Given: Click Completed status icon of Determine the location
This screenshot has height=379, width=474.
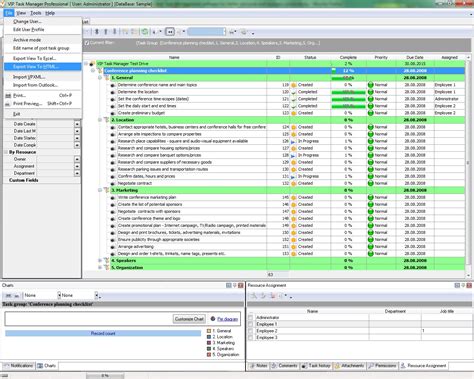Looking at the screenshot, I should coord(294,92).
